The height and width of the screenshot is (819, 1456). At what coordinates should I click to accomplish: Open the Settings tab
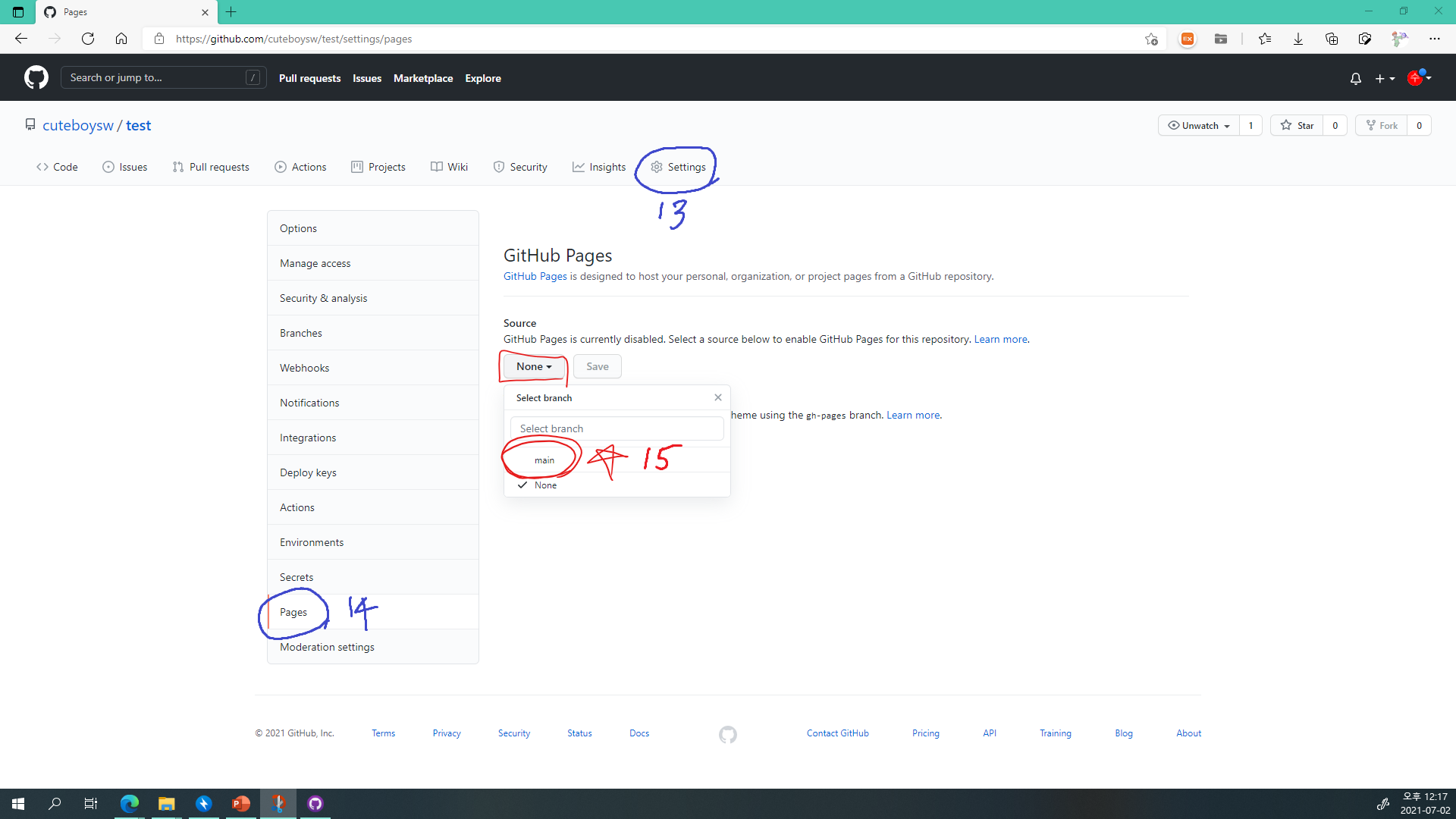(678, 167)
